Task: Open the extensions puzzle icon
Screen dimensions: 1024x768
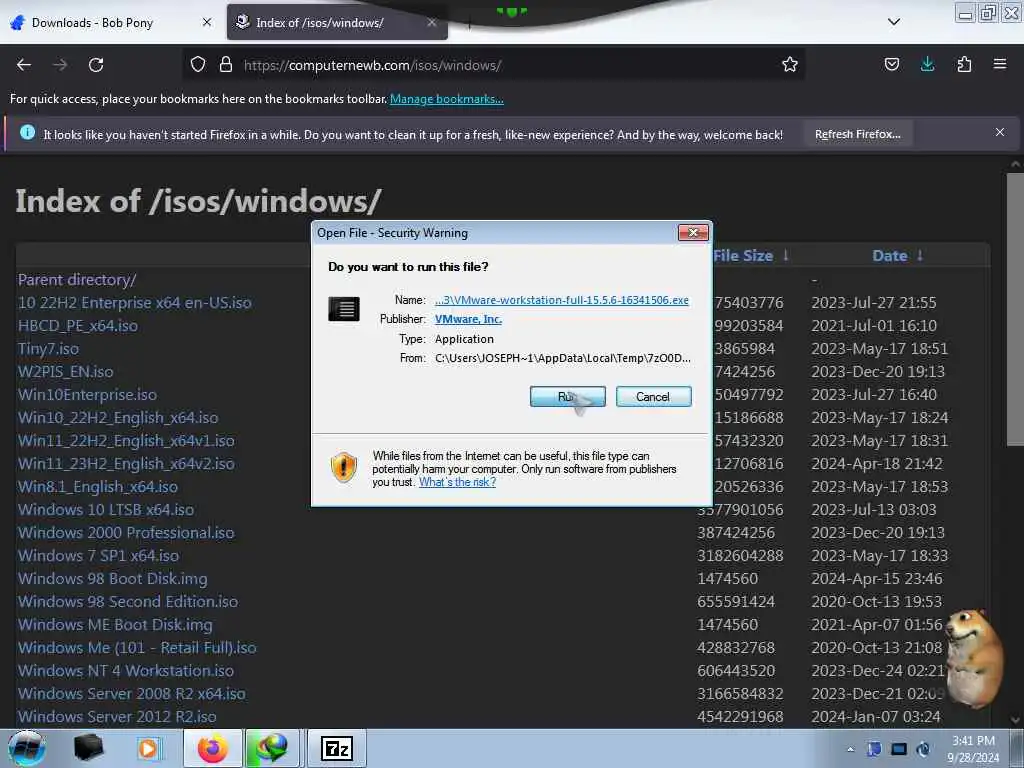Action: pos(964,65)
